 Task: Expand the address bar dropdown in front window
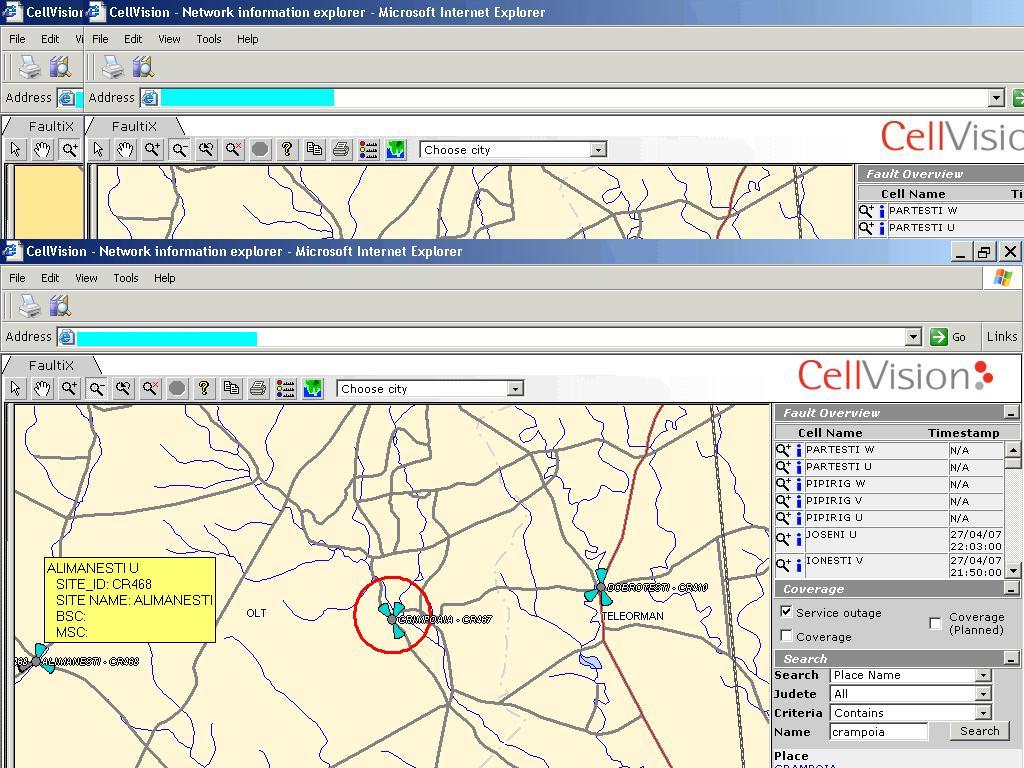point(914,337)
